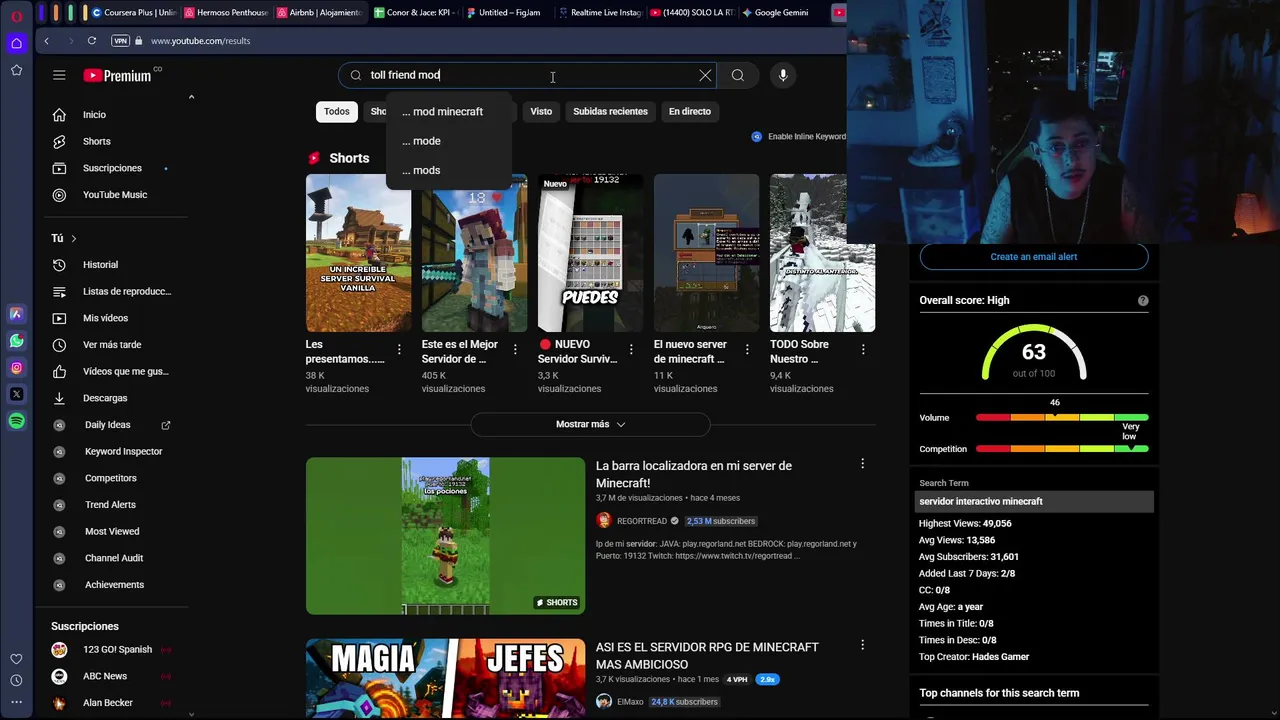
Task: Open the YouTube hamburger guide menu
Action: (x=59, y=75)
